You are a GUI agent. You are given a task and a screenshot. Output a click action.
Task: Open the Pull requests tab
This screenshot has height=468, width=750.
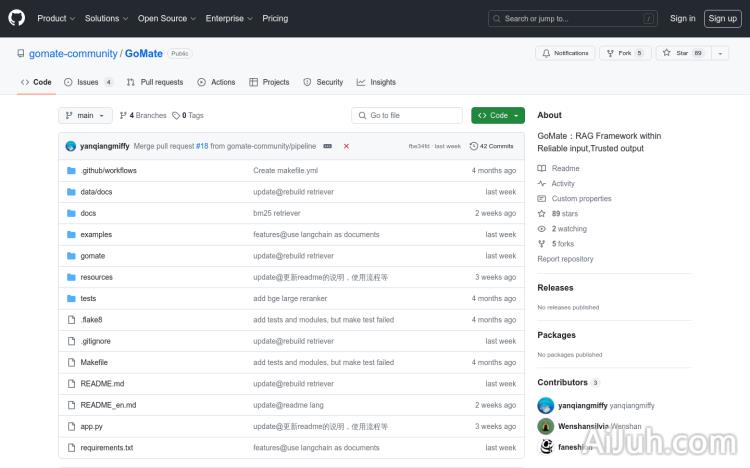[155, 82]
